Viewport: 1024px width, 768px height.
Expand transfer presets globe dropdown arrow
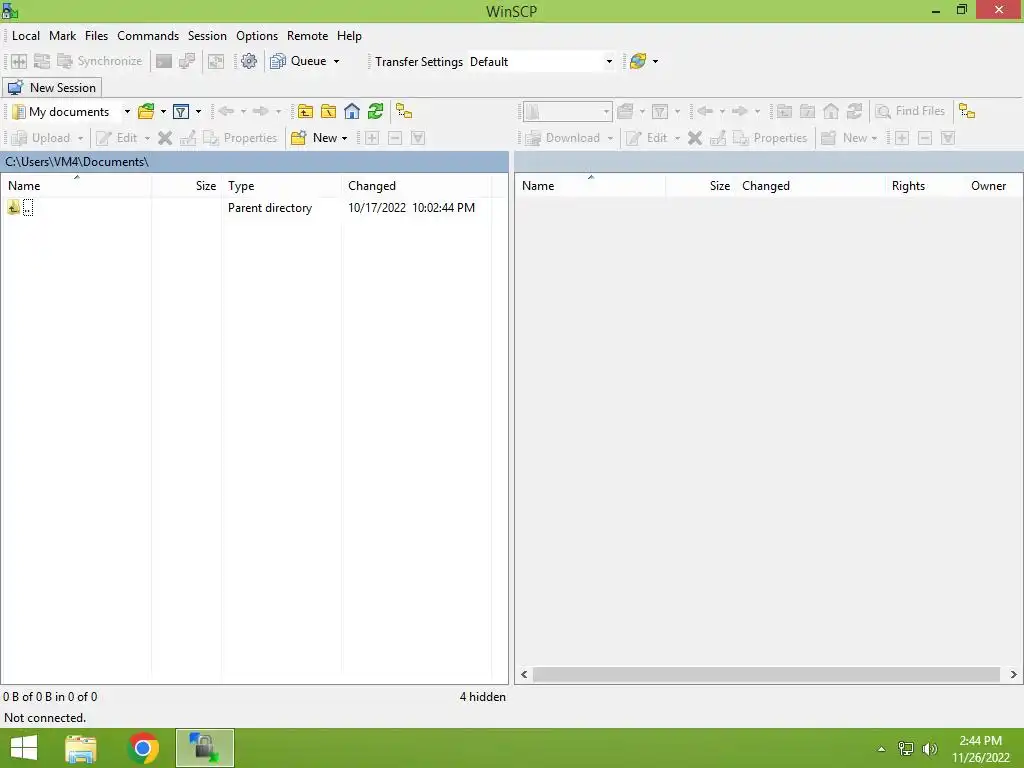coord(655,61)
